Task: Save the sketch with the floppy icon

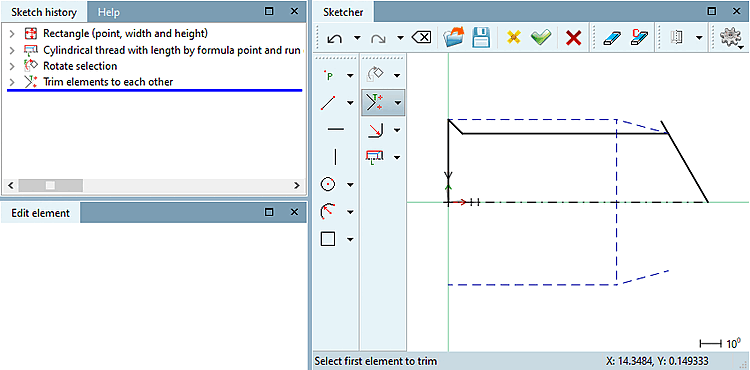Action: [x=482, y=37]
